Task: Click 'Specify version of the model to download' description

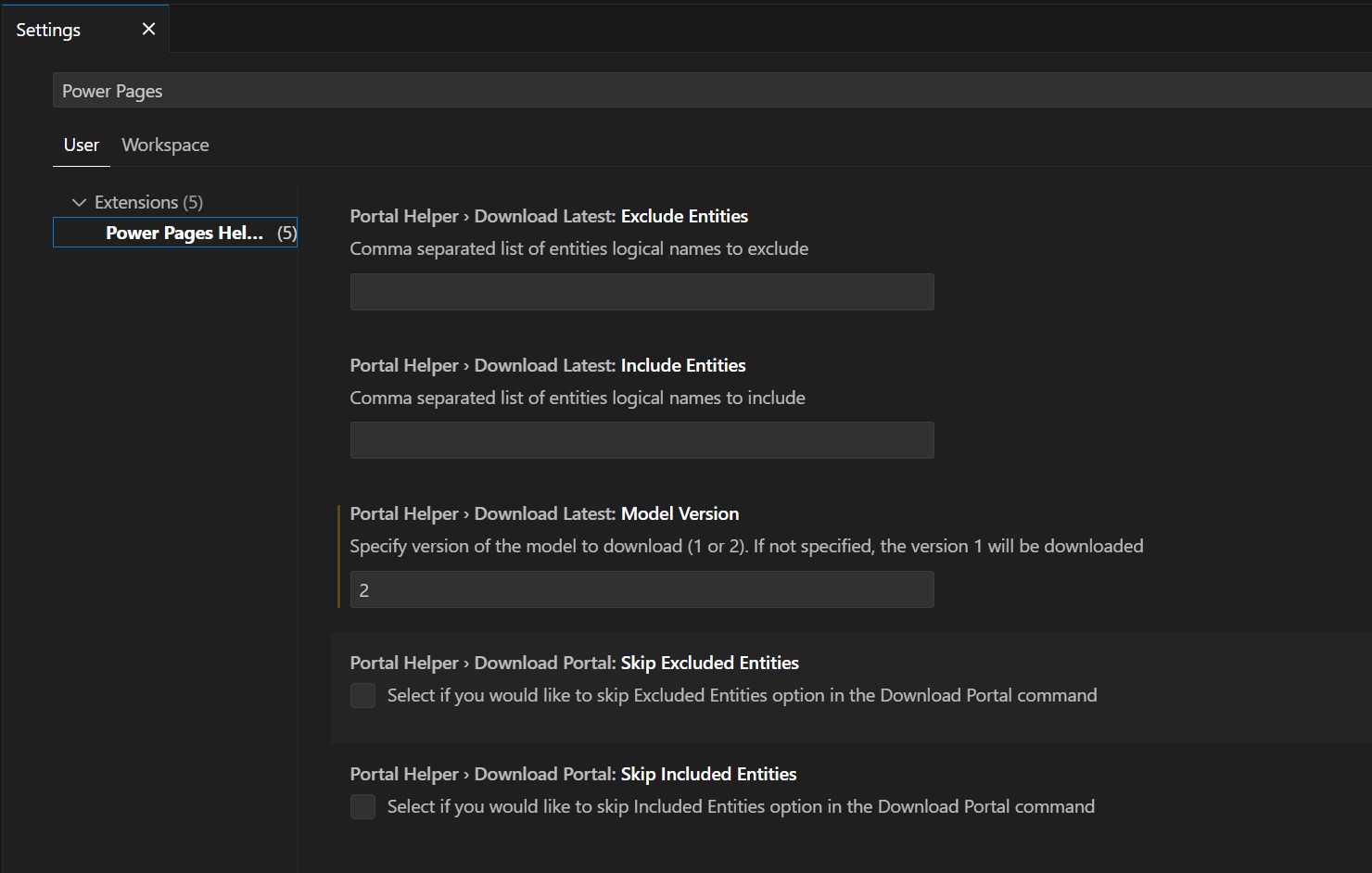Action: click(746, 546)
